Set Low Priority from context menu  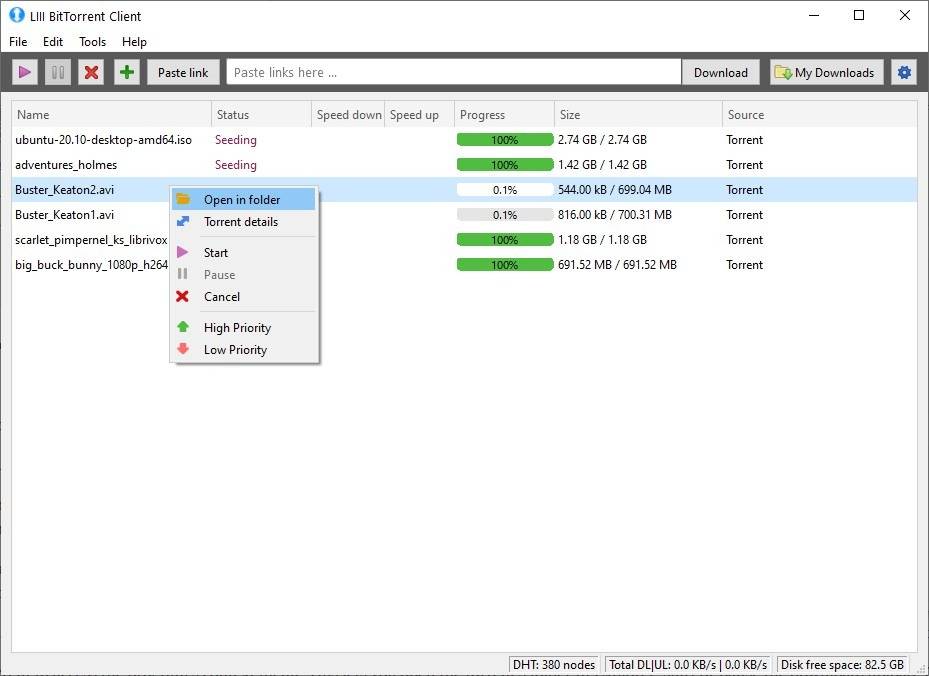pos(244,350)
